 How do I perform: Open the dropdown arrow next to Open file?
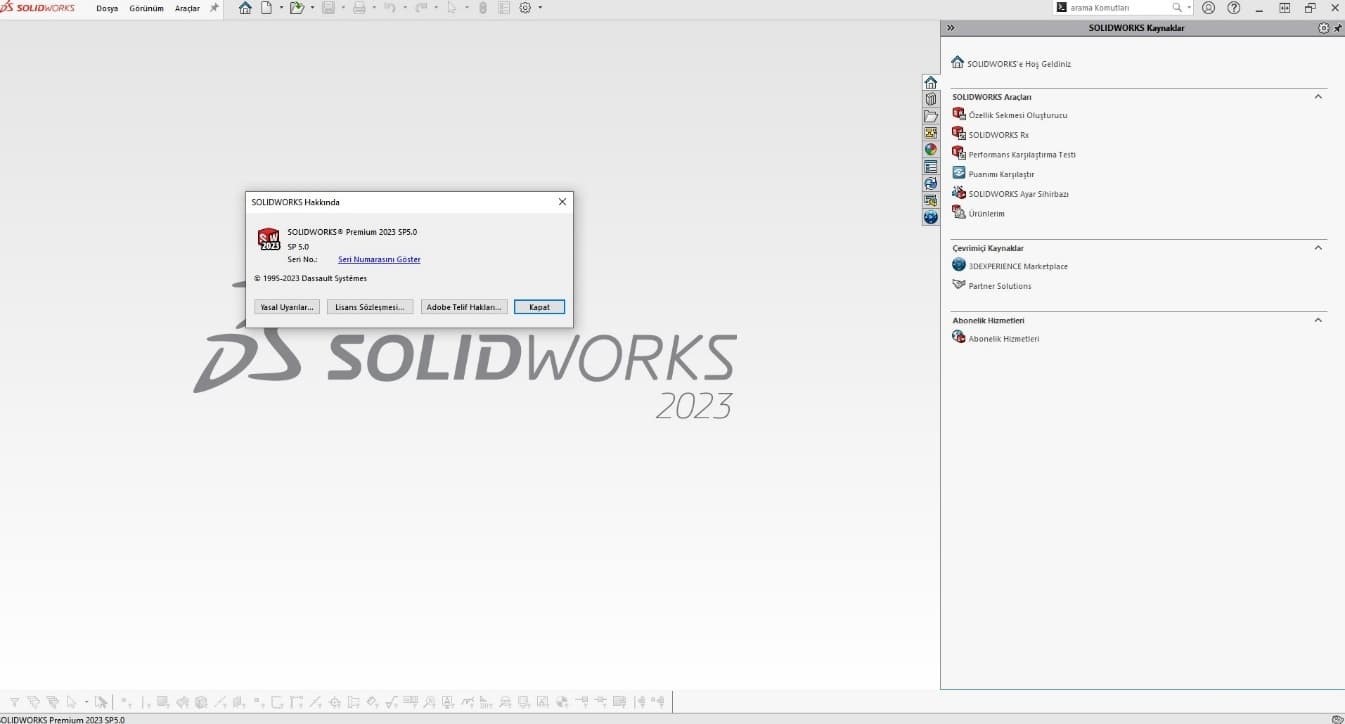coord(312,7)
